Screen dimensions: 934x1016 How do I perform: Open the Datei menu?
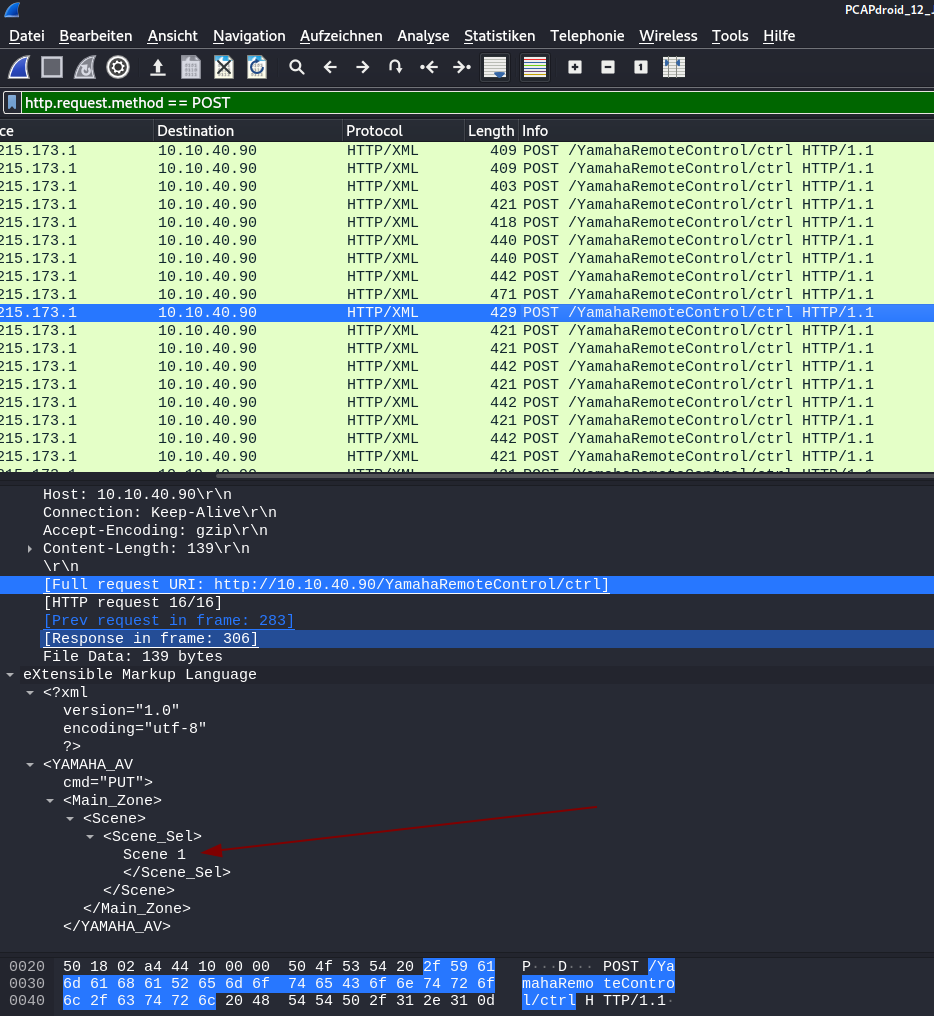[x=27, y=36]
